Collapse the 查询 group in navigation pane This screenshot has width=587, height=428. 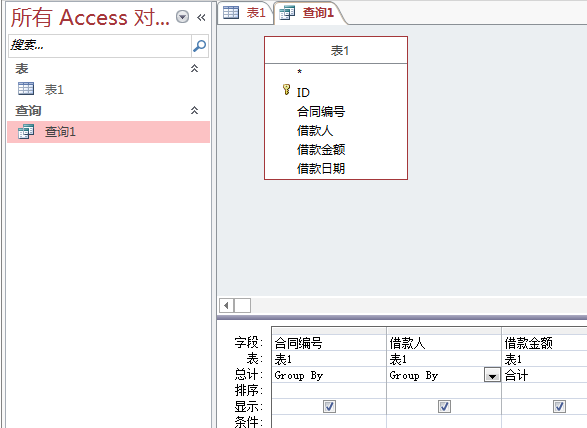[x=194, y=110]
